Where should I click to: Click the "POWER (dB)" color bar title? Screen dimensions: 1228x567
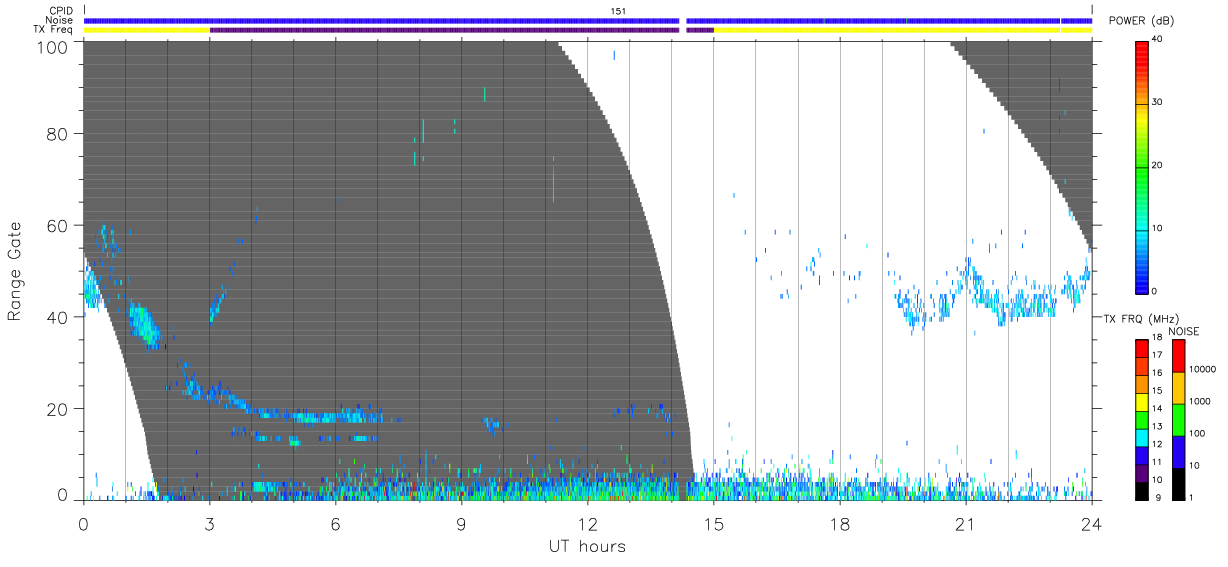(x=1141, y=21)
